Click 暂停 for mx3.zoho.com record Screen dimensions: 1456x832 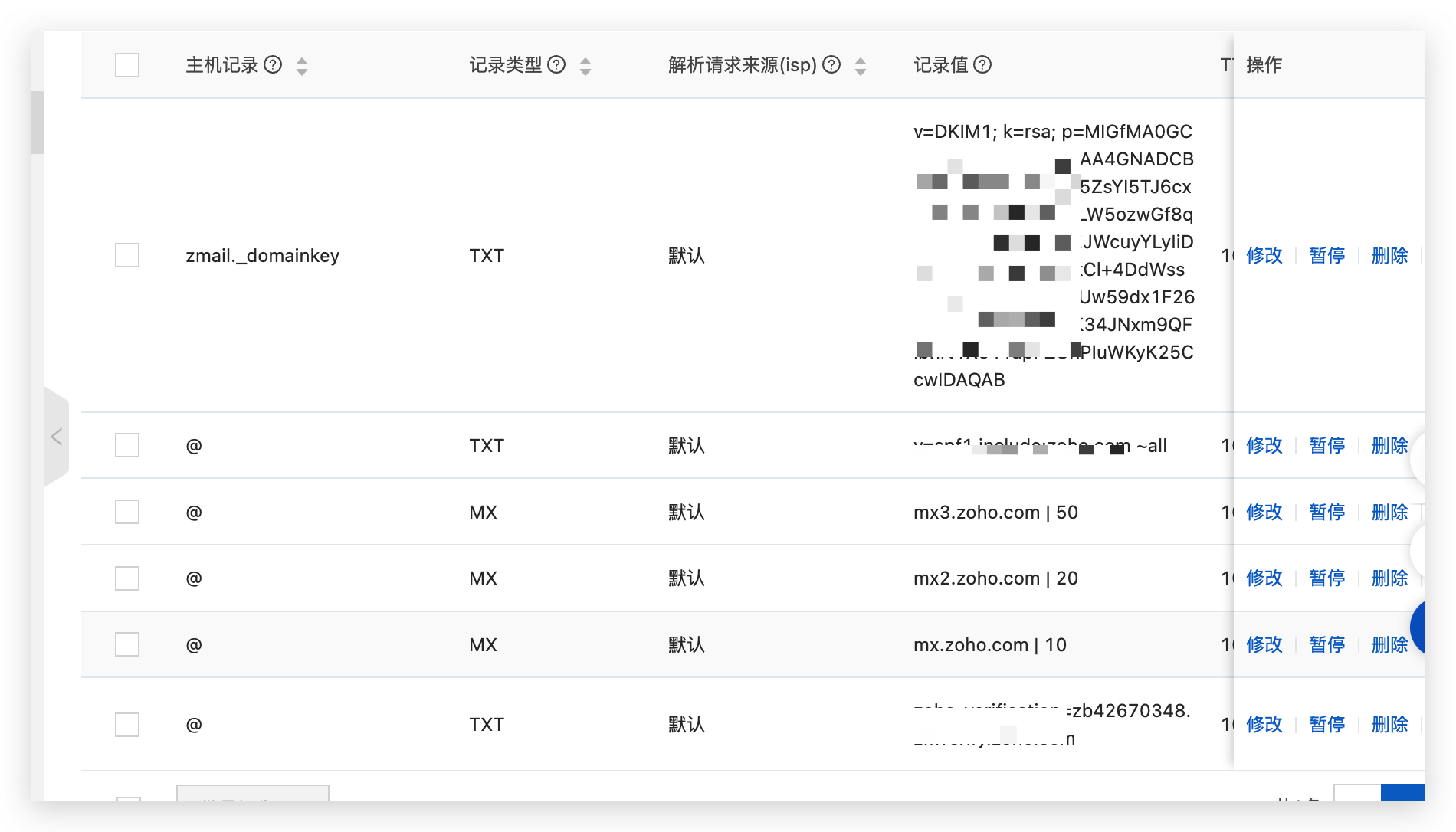click(1327, 512)
